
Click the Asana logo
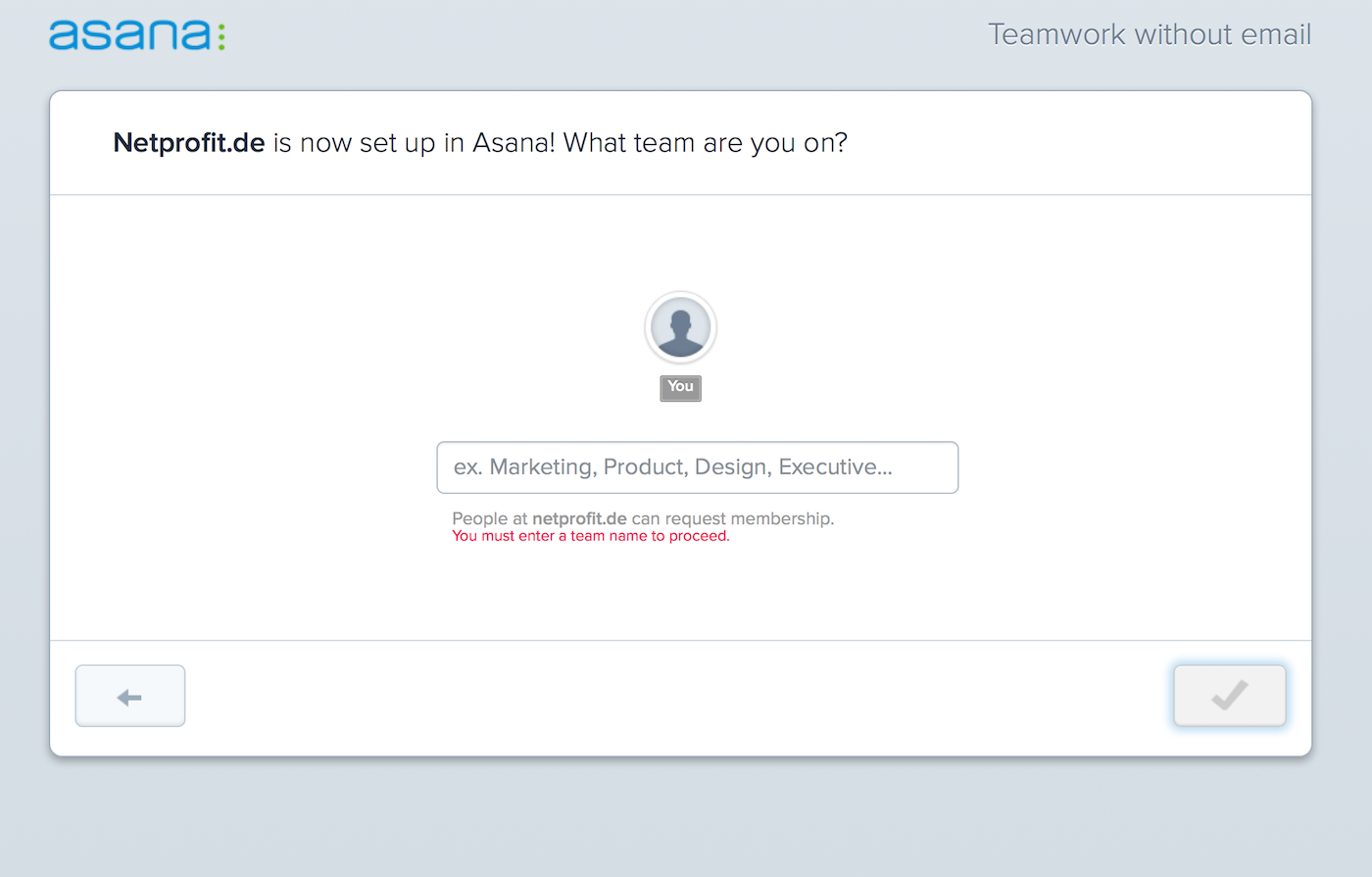(137, 35)
